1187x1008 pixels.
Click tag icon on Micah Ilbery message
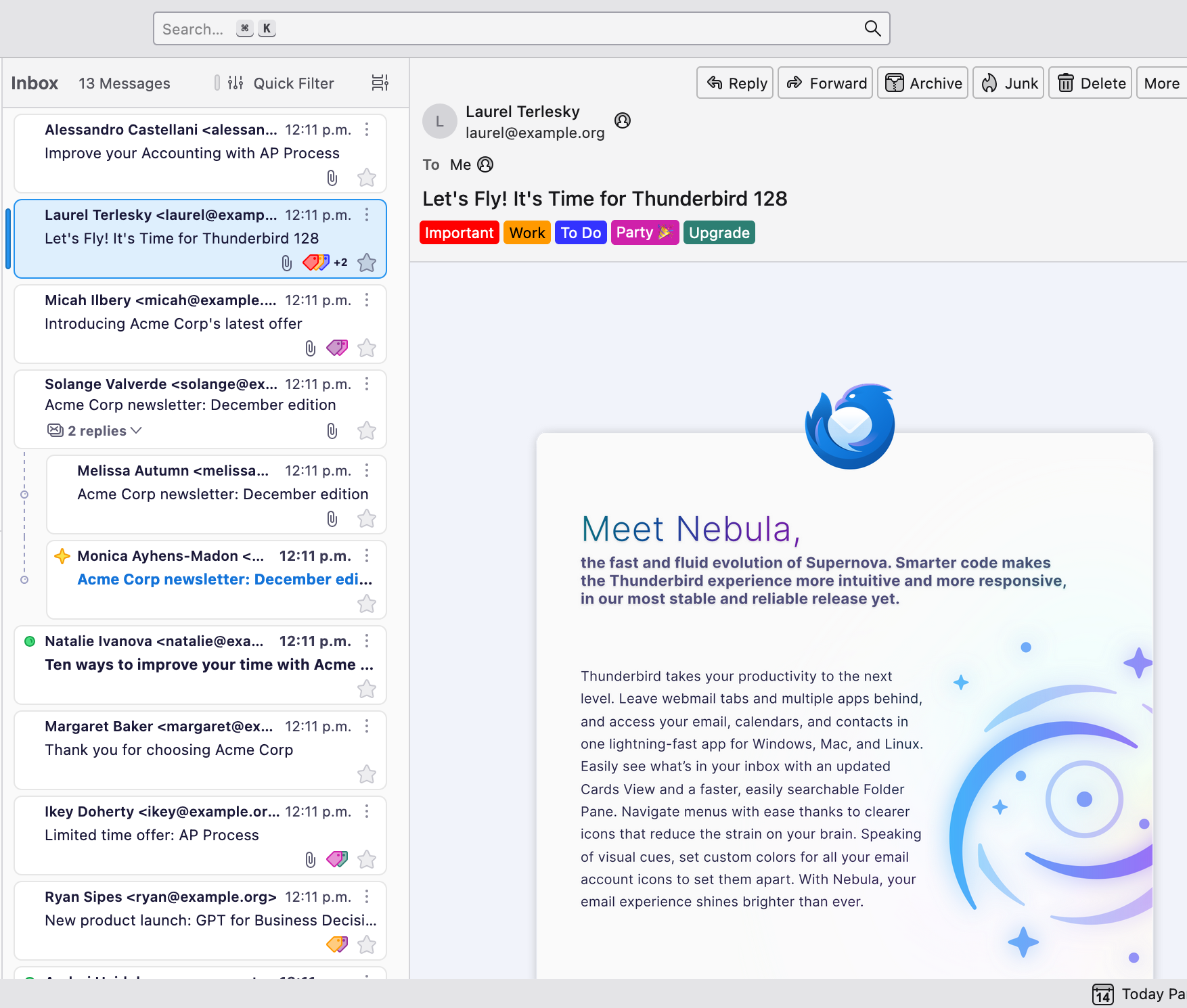coord(337,348)
